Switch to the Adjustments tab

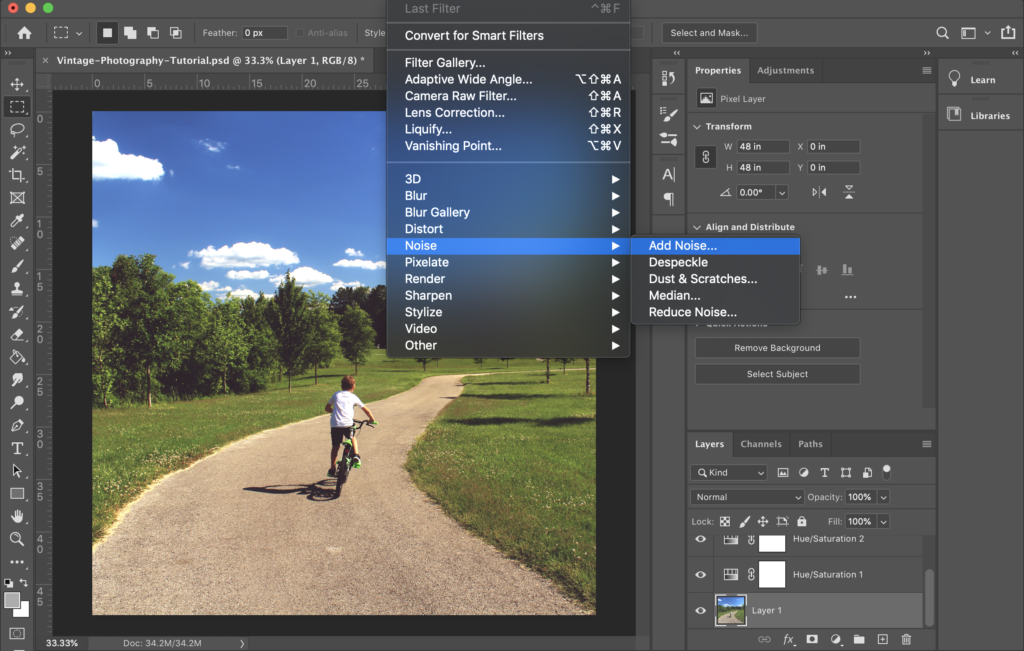click(786, 71)
